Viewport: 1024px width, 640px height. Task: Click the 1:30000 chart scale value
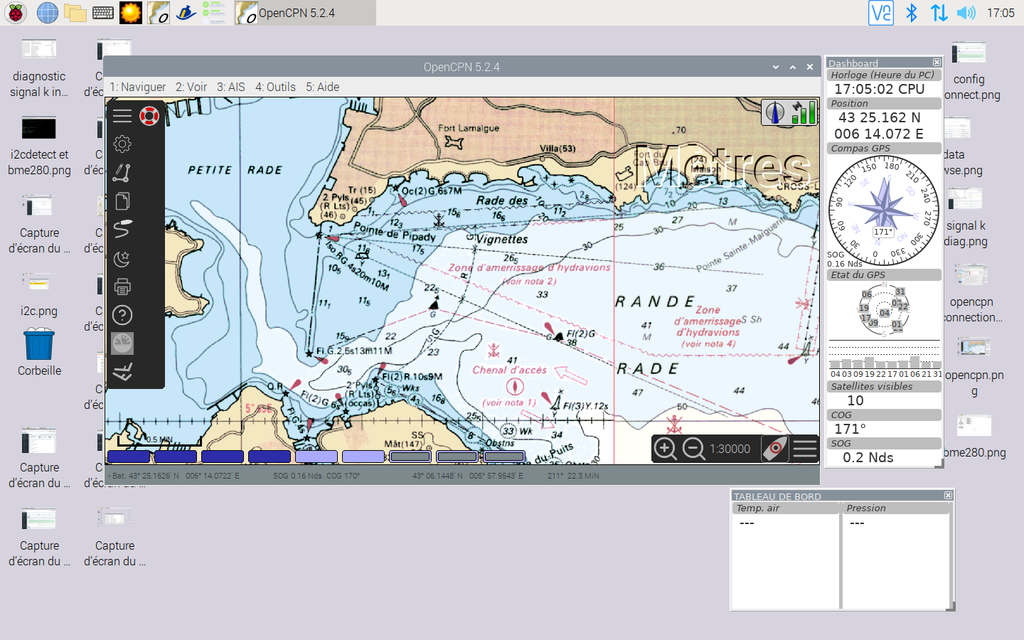(x=730, y=449)
